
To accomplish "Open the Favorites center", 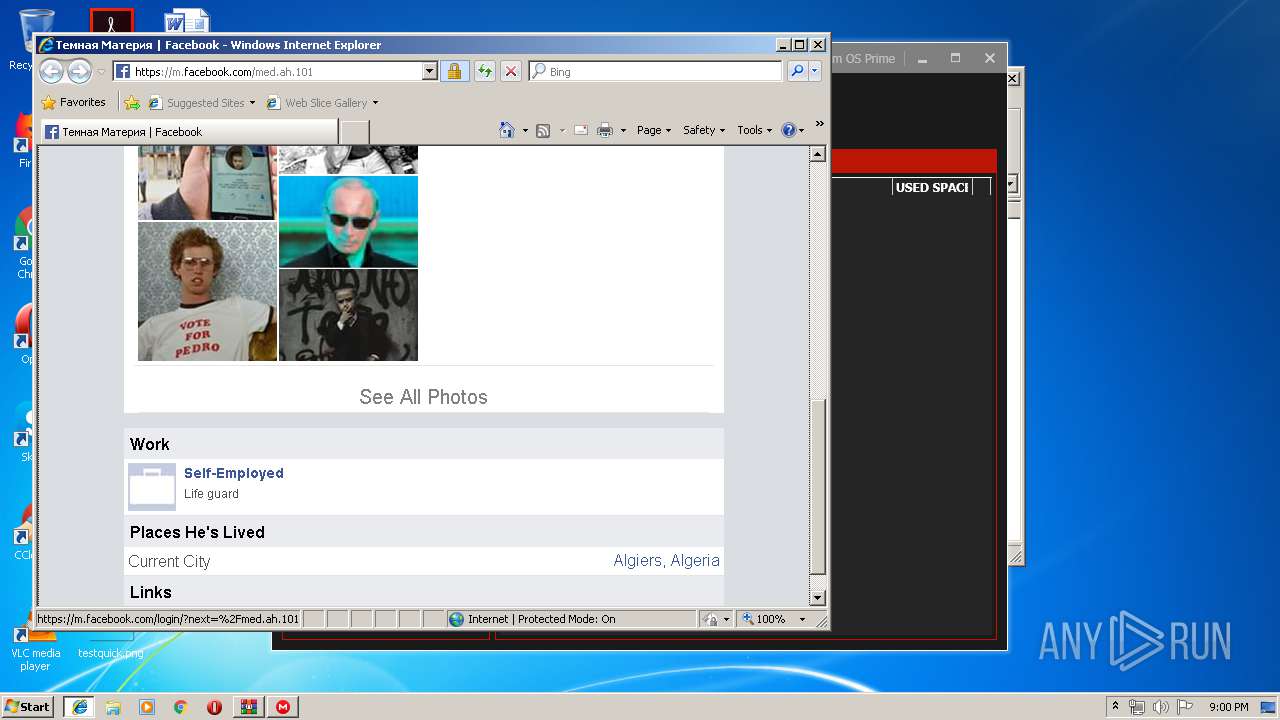I will tap(73, 102).
